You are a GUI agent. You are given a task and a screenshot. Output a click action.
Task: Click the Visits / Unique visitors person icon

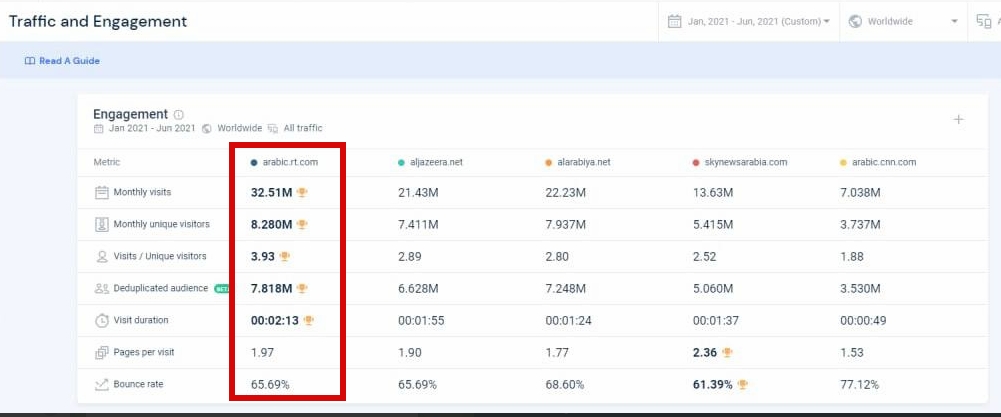pyautogui.click(x=102, y=256)
